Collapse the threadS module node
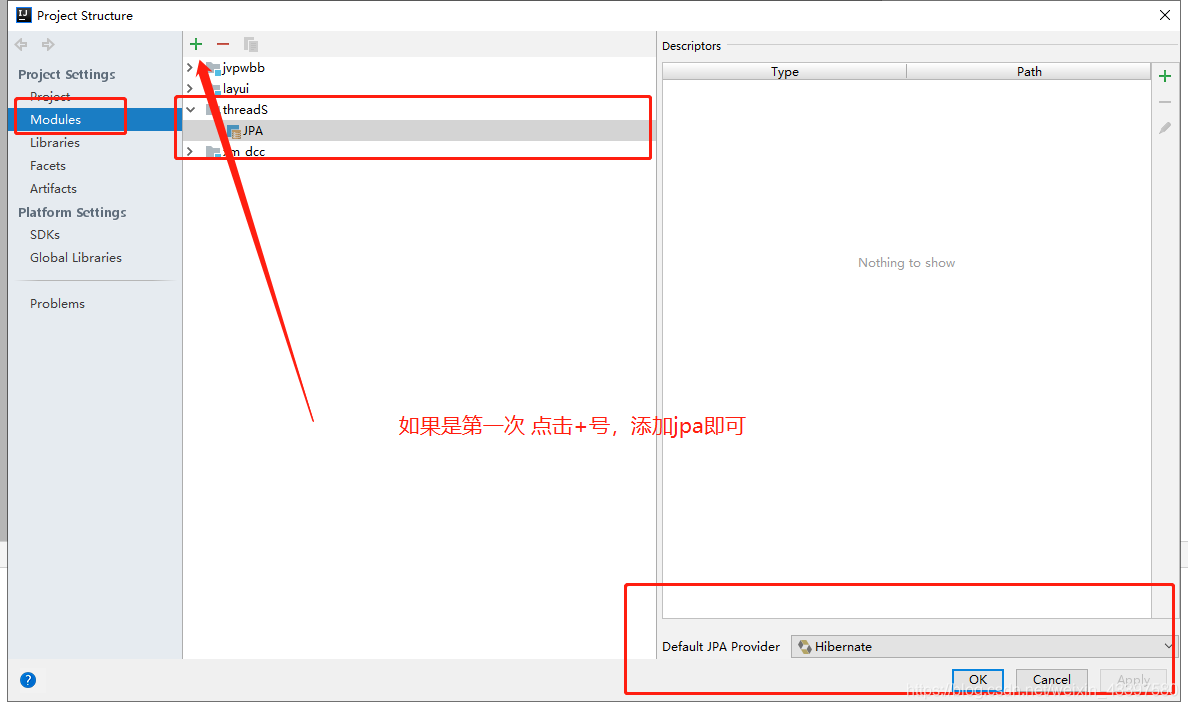 [x=190, y=110]
